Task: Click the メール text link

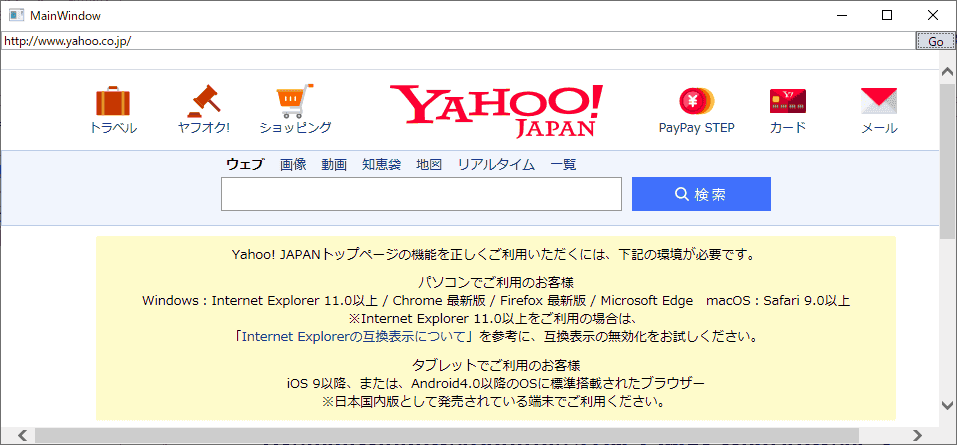Action: 879,128
